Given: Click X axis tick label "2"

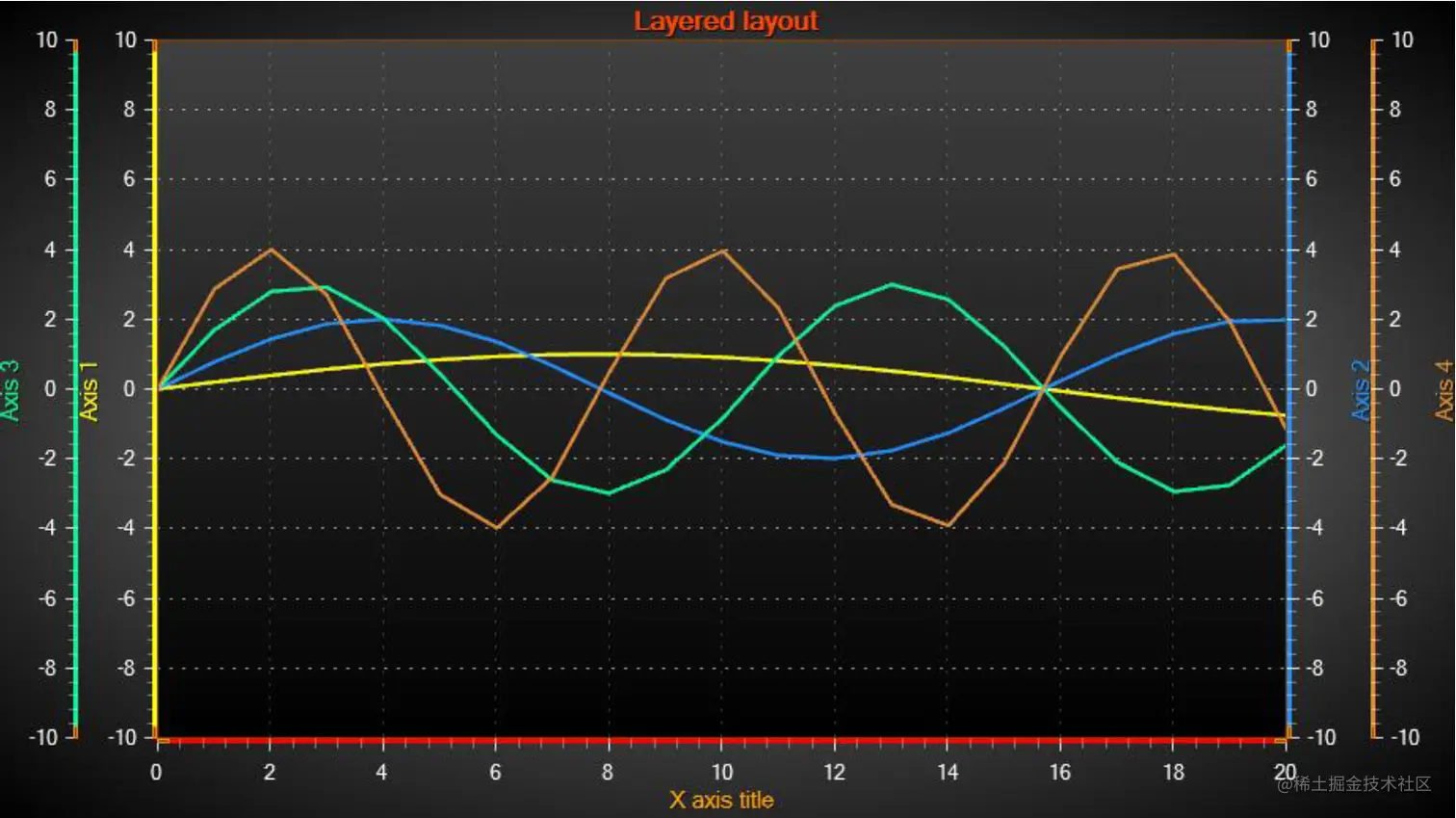Looking at the screenshot, I should pyautogui.click(x=269, y=772).
